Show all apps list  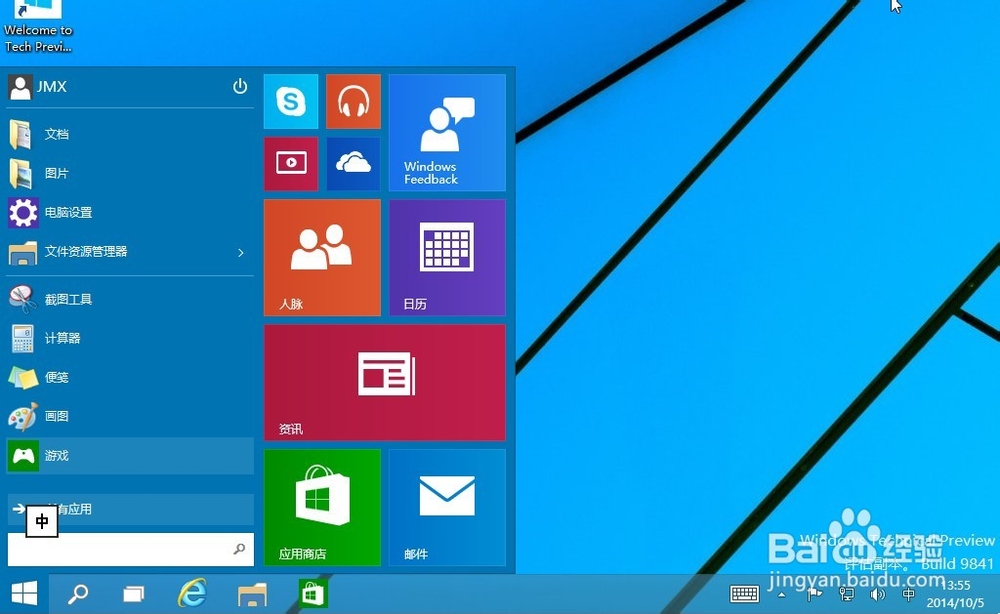tap(130, 509)
